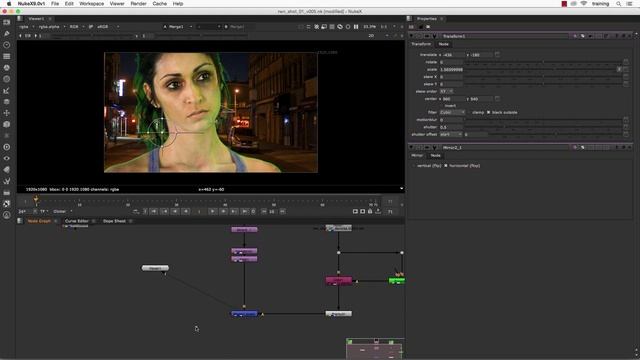
Task: Open the shutter offset start dropdown
Action: tap(451, 134)
